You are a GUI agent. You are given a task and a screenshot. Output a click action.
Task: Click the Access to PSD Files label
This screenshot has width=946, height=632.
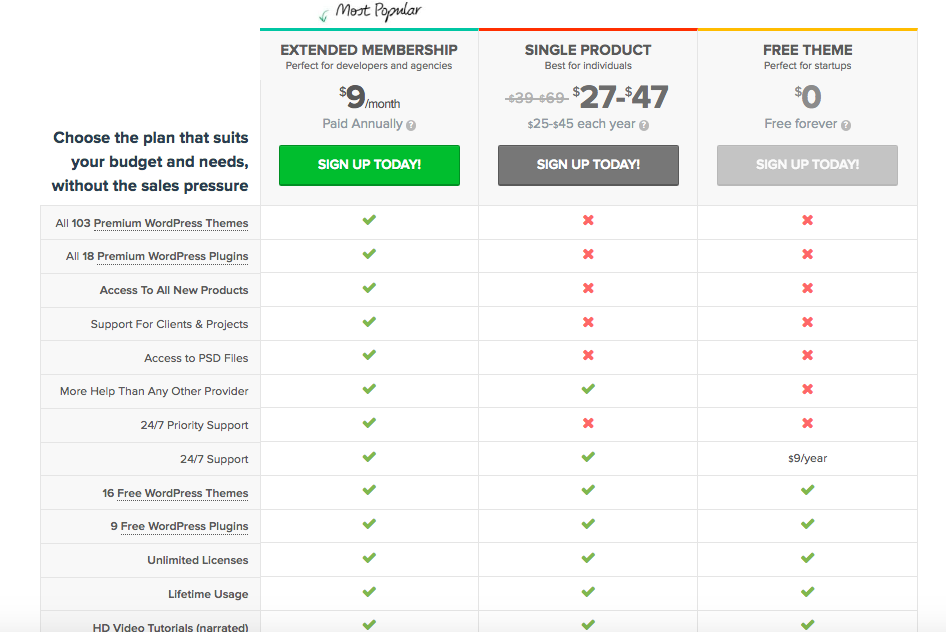pyautogui.click(x=196, y=358)
